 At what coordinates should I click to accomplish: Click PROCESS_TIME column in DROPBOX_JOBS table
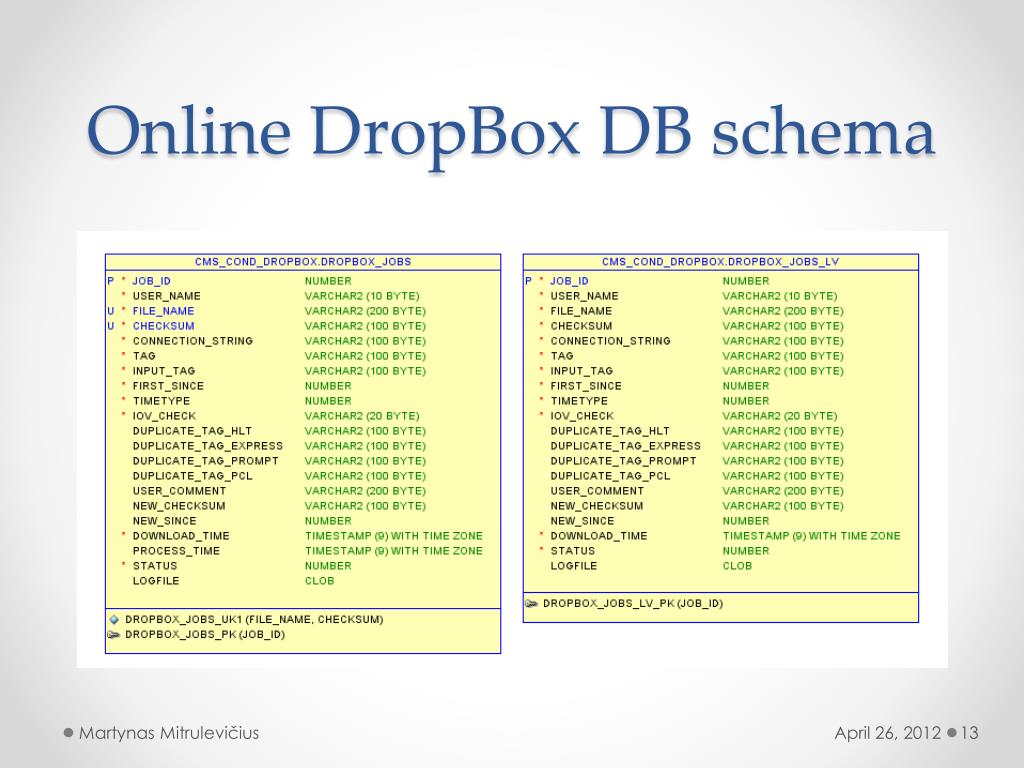[x=176, y=551]
